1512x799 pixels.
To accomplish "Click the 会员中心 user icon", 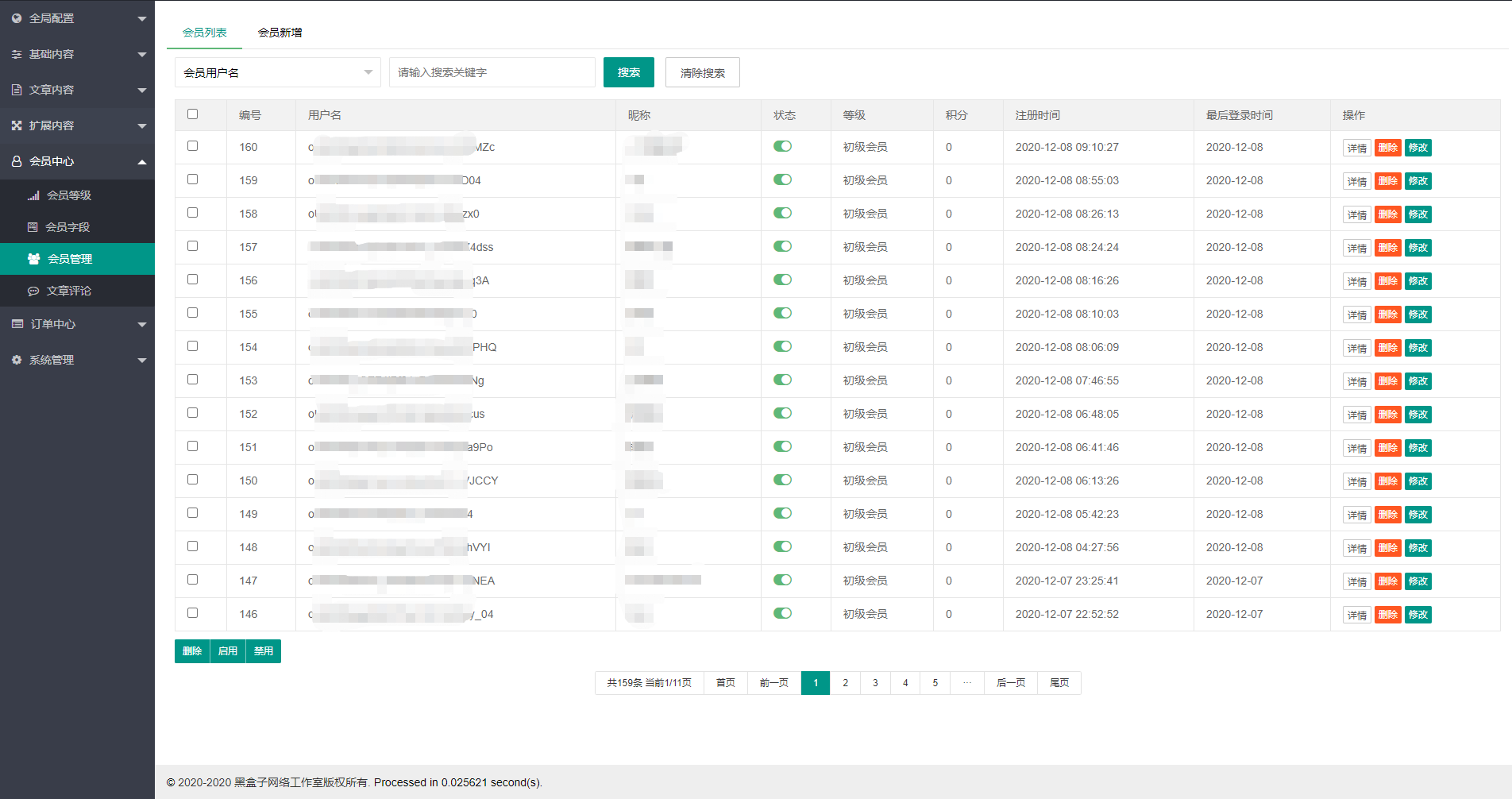I will pos(17,161).
